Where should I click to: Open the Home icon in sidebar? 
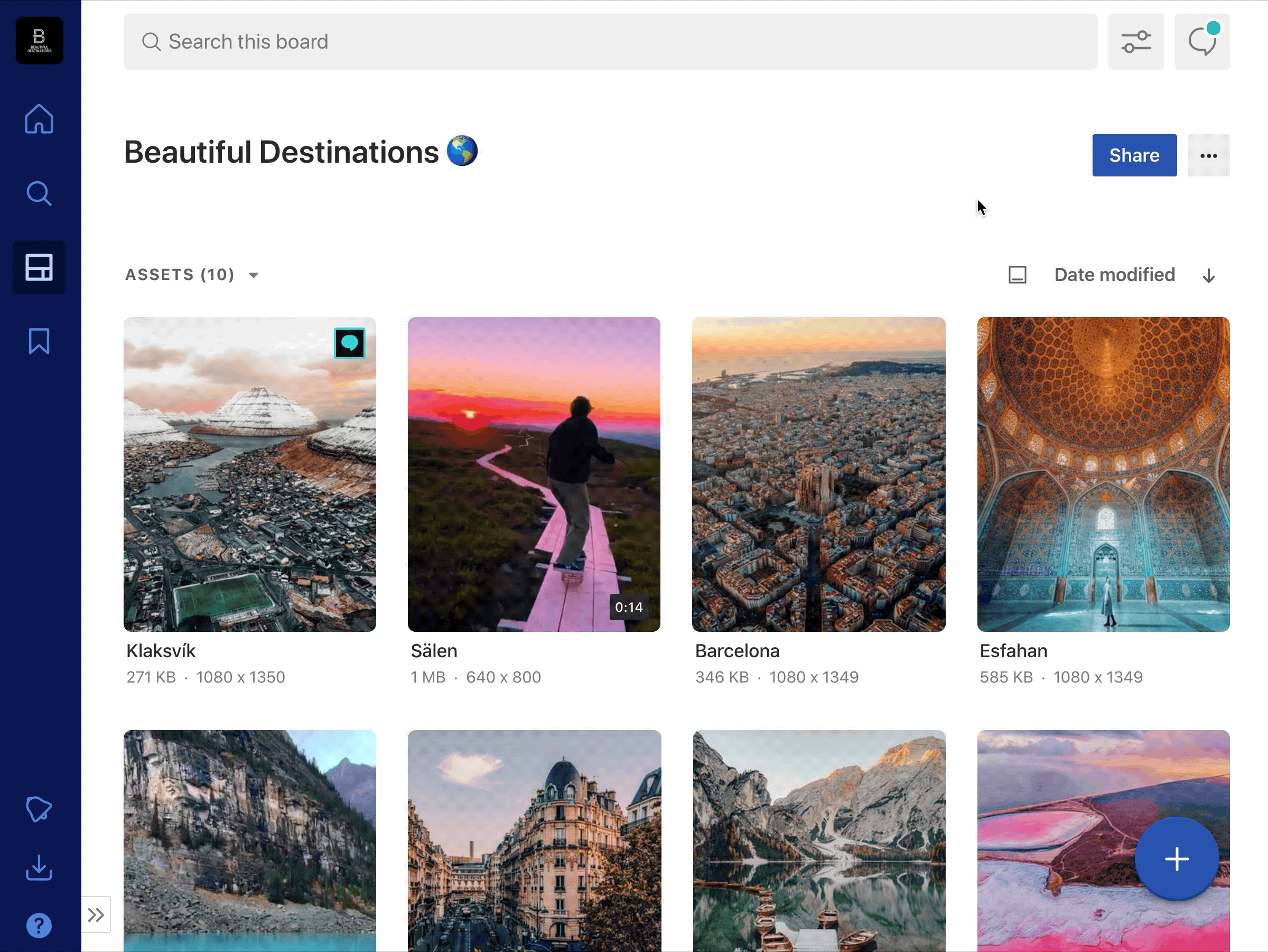pyautogui.click(x=39, y=119)
